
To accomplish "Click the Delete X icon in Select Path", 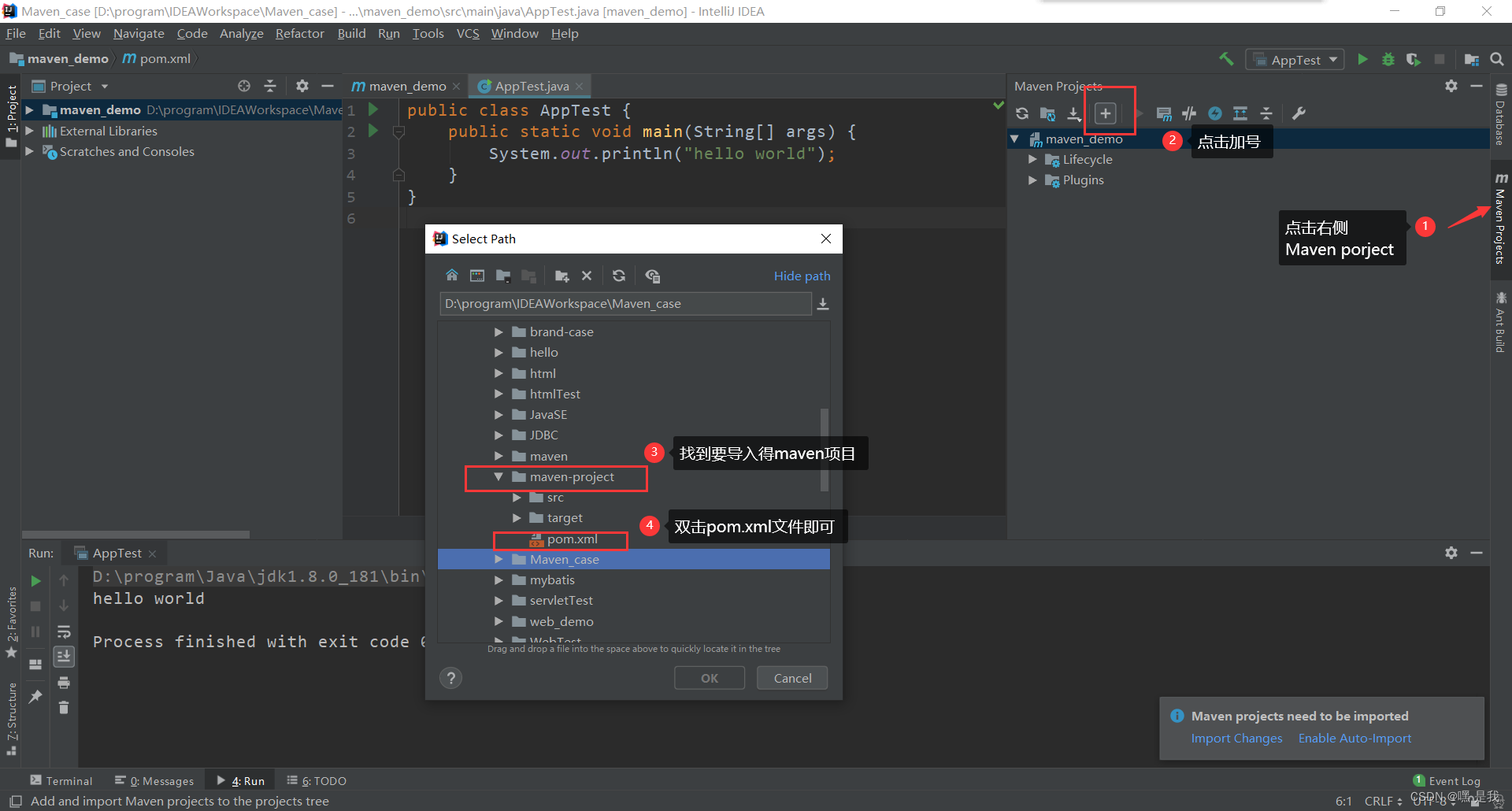I will click(x=587, y=276).
